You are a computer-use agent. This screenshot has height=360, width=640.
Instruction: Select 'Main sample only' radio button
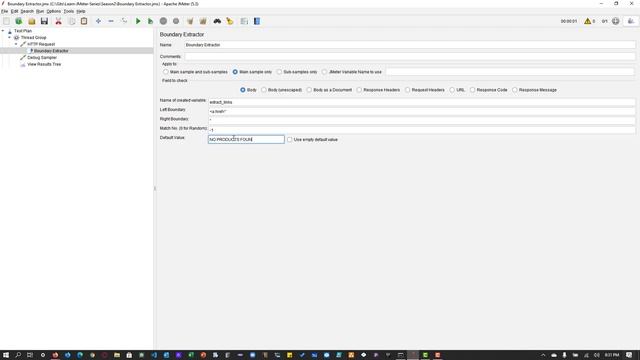[x=235, y=72]
